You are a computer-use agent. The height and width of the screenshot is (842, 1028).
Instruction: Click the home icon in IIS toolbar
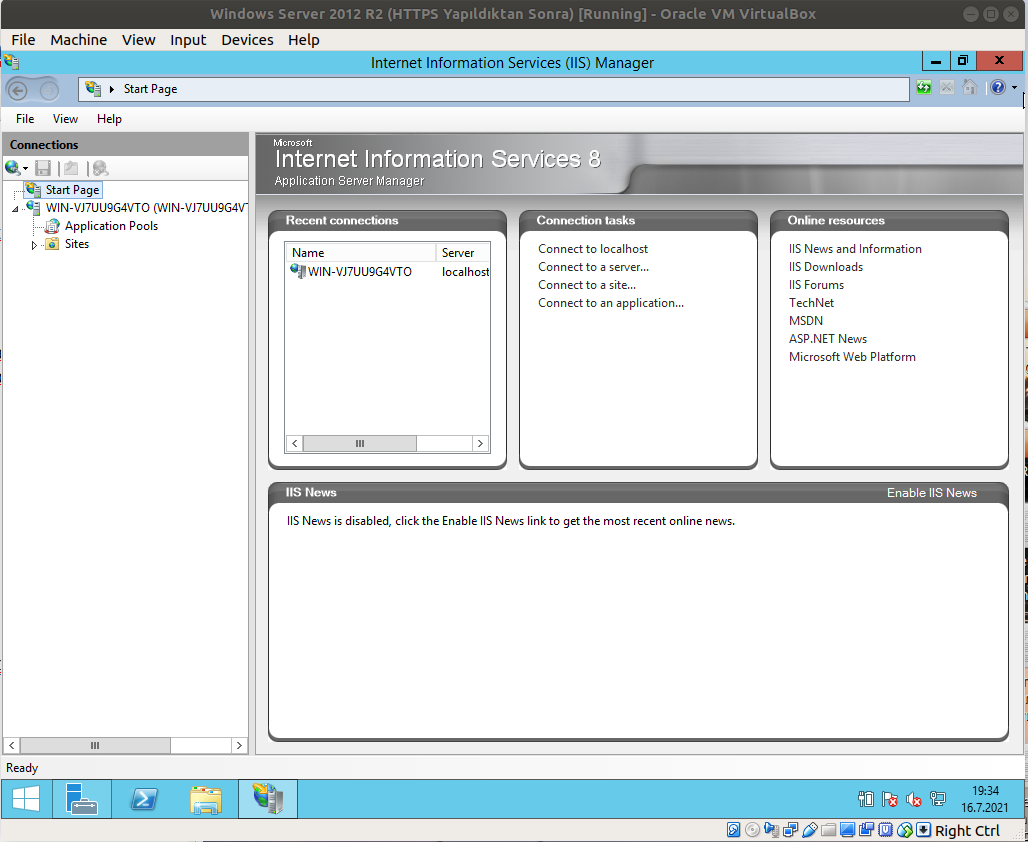970,87
